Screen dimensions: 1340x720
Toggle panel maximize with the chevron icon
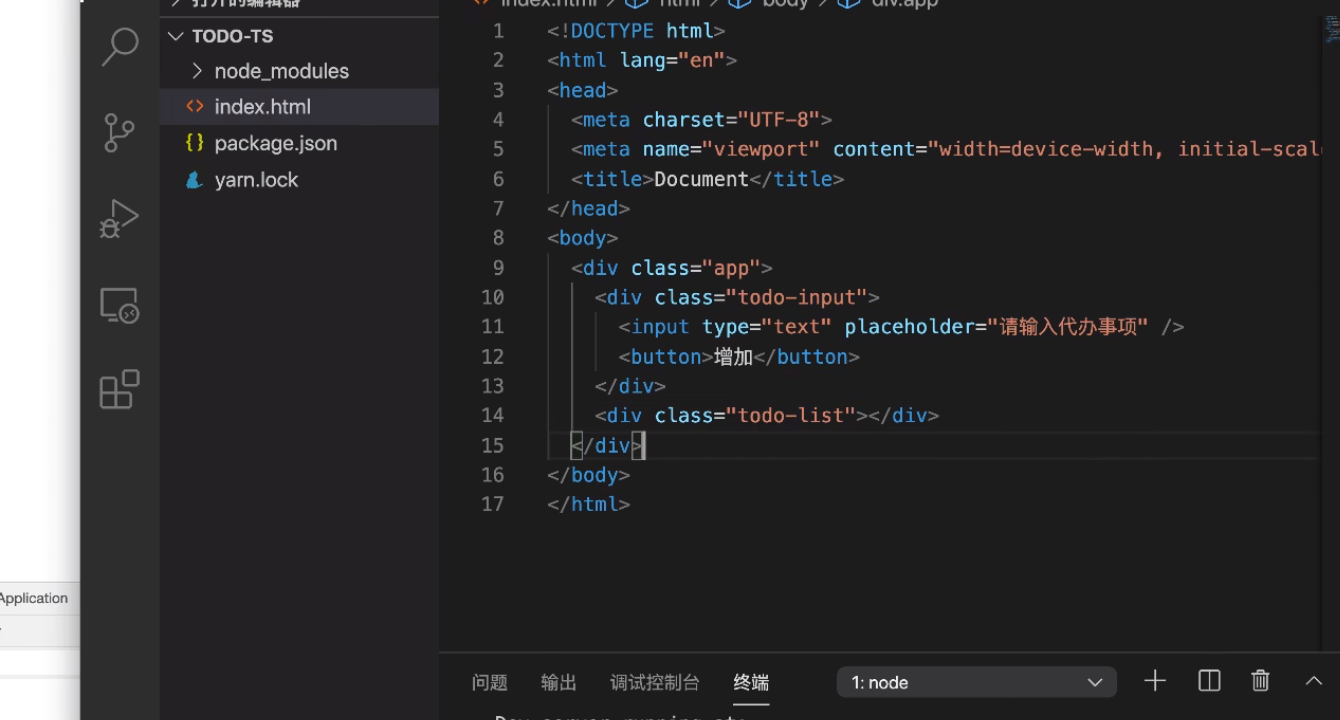point(1314,681)
